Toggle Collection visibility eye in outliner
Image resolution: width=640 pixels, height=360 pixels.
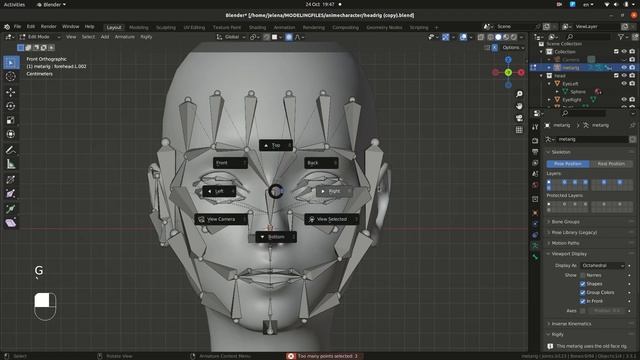point(624,51)
